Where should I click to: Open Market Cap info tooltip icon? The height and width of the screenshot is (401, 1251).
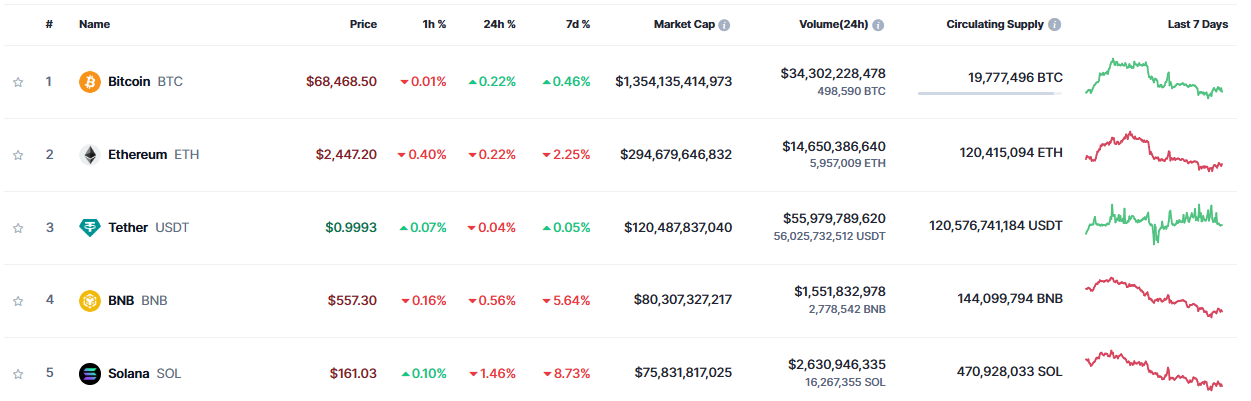point(724,25)
